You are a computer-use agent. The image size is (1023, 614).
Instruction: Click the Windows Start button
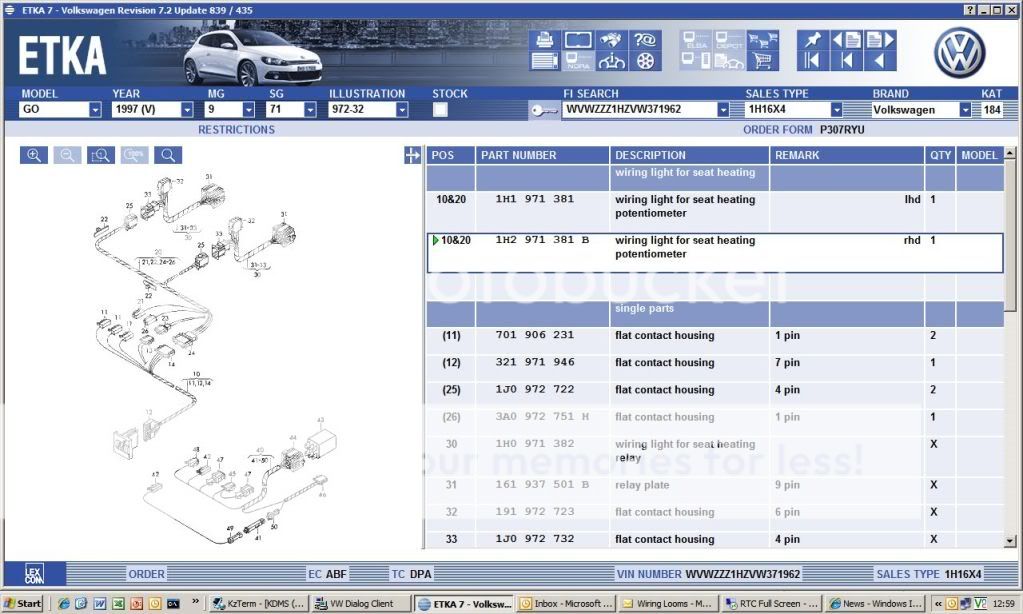(23, 604)
